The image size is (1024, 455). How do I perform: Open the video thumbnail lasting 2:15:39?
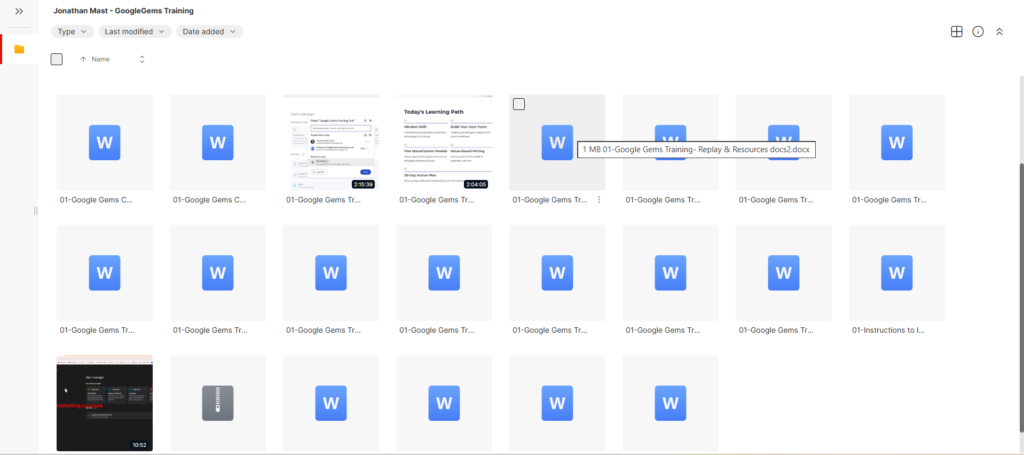click(330, 142)
